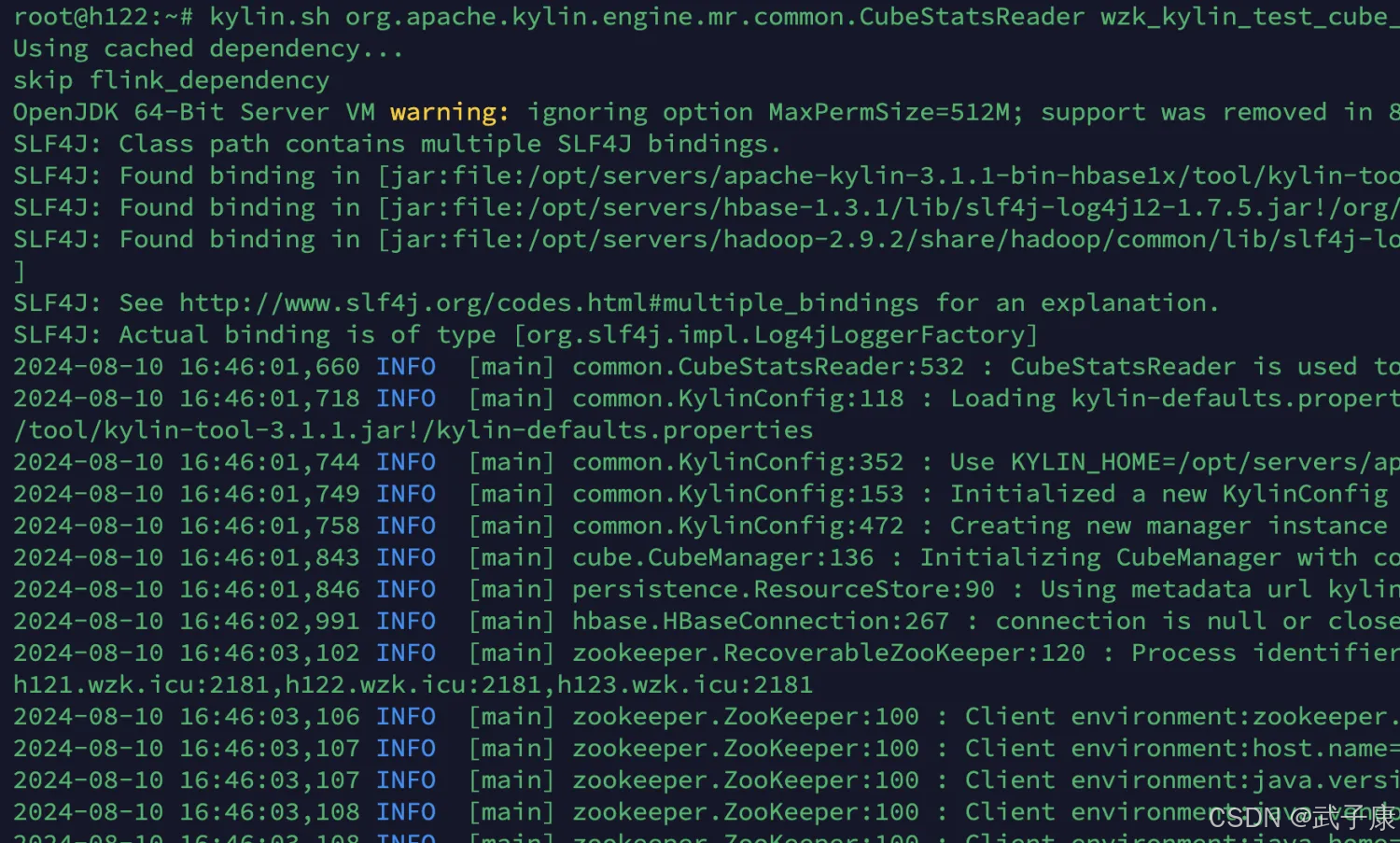The height and width of the screenshot is (843, 1400).
Task: Select '[org.slf4j.impl.Log4jLoggerFactory]' text
Action: (776, 335)
